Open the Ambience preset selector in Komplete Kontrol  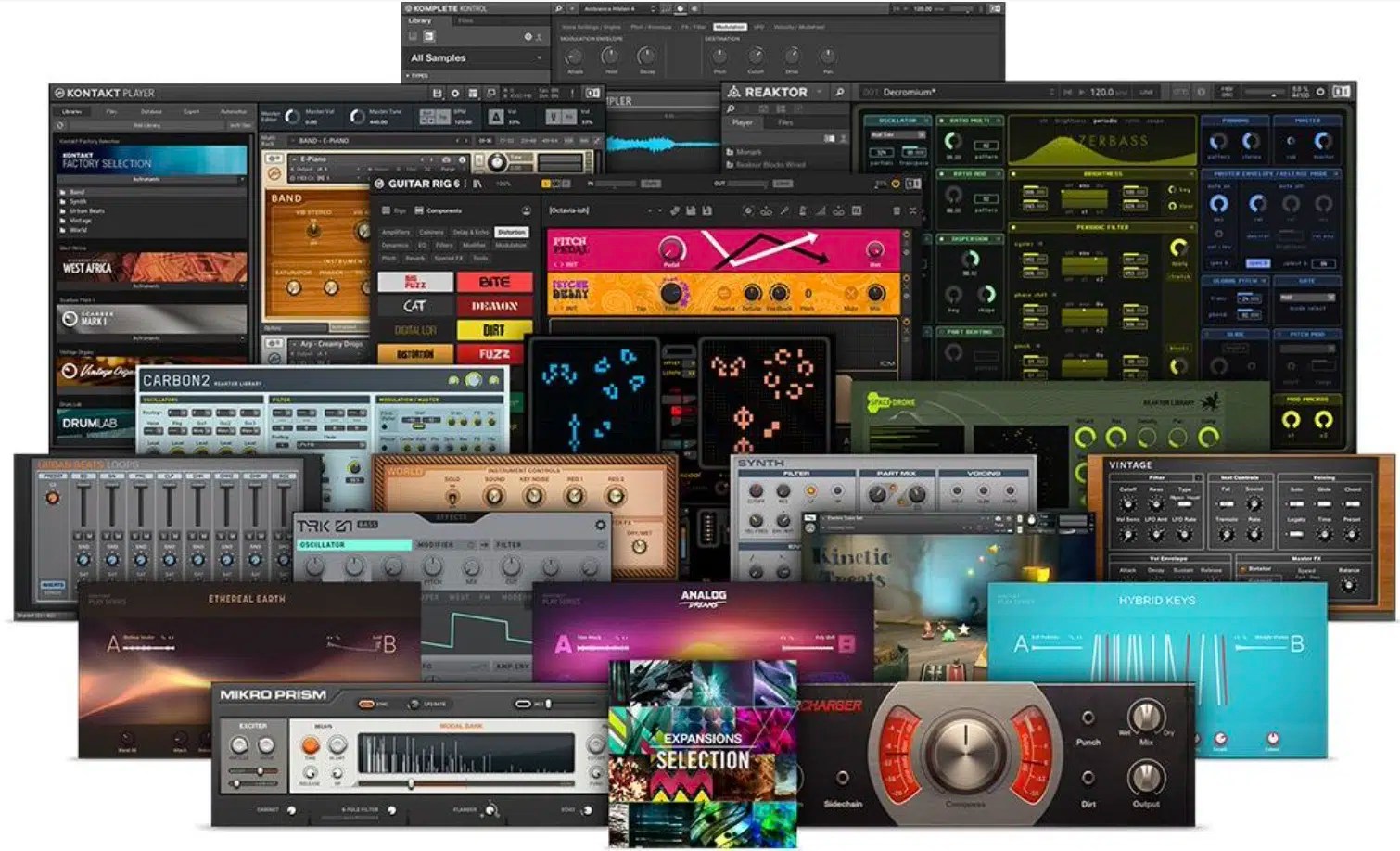pos(618,8)
